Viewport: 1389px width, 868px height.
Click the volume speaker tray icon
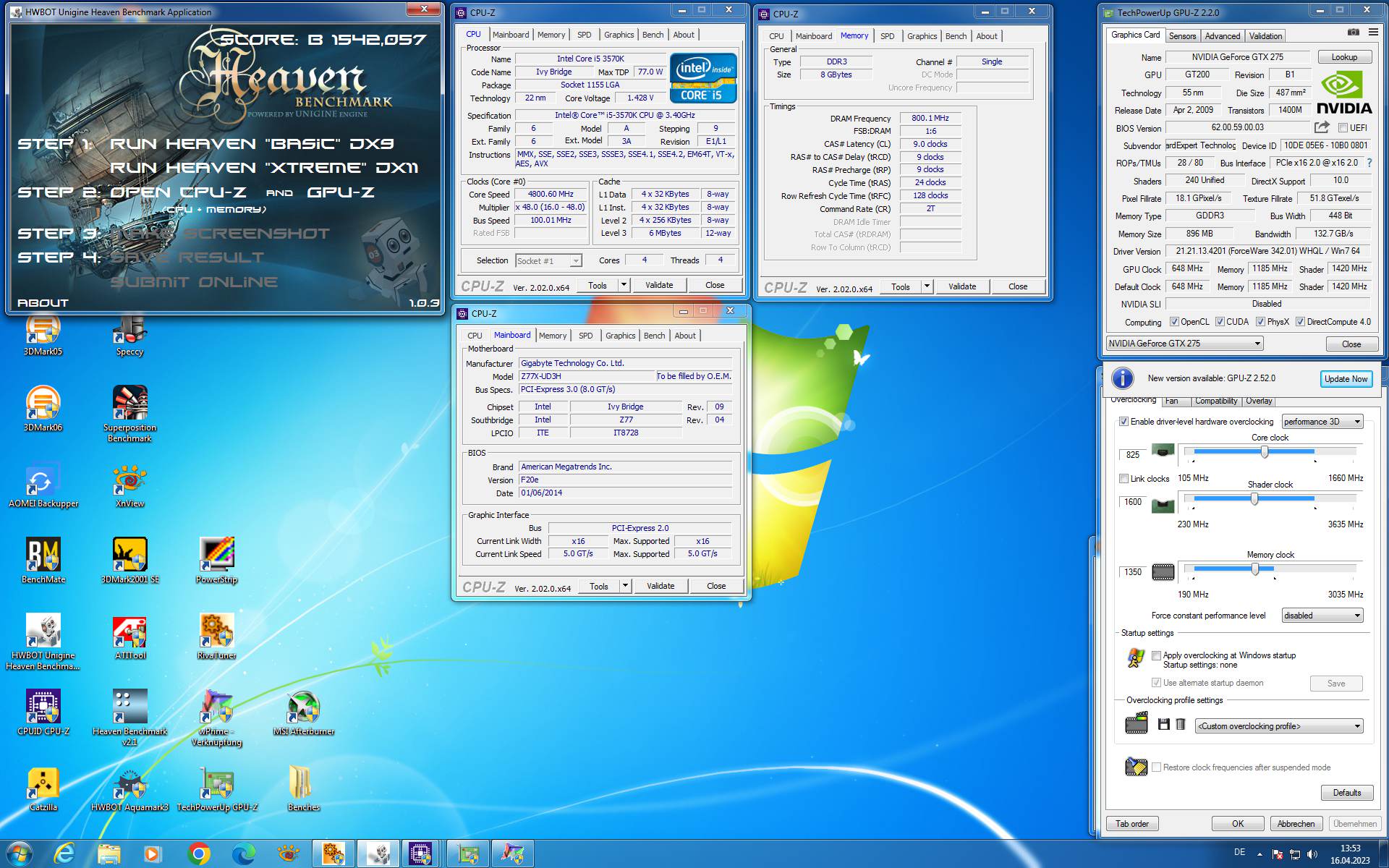(1312, 854)
